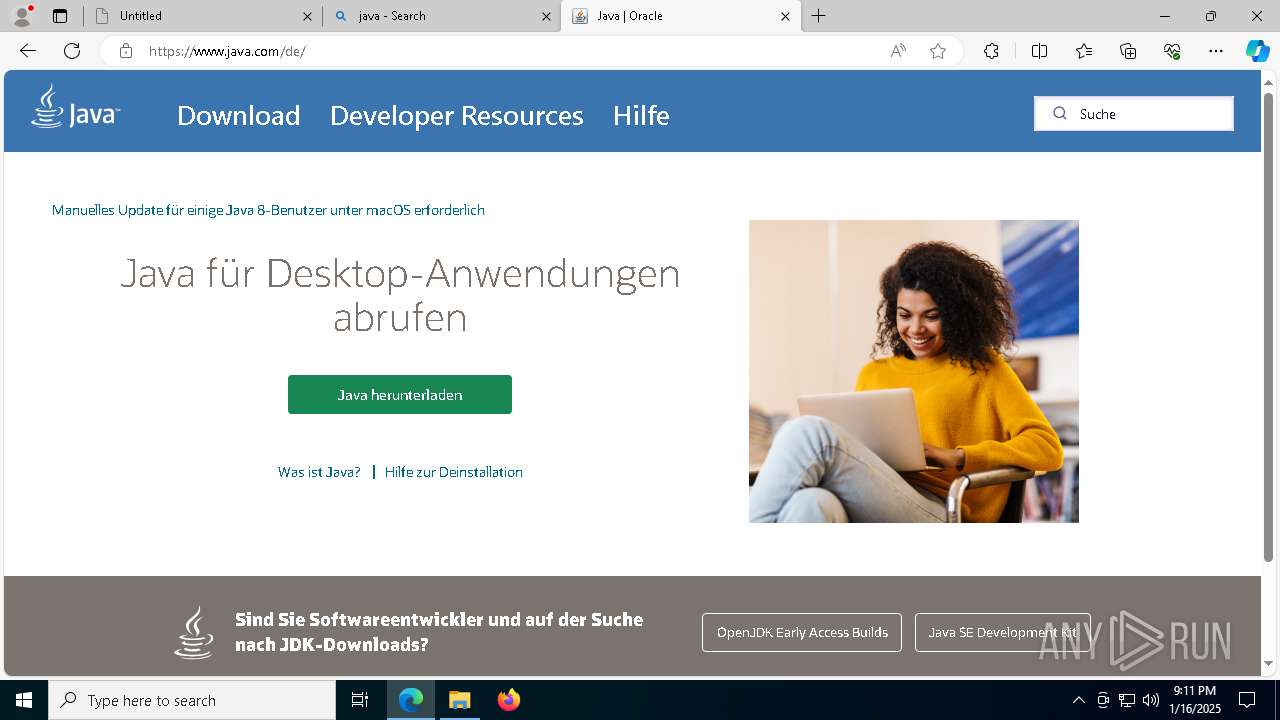Click Java SE Development Kit button
Image resolution: width=1280 pixels, height=720 pixels.
(x=1003, y=632)
